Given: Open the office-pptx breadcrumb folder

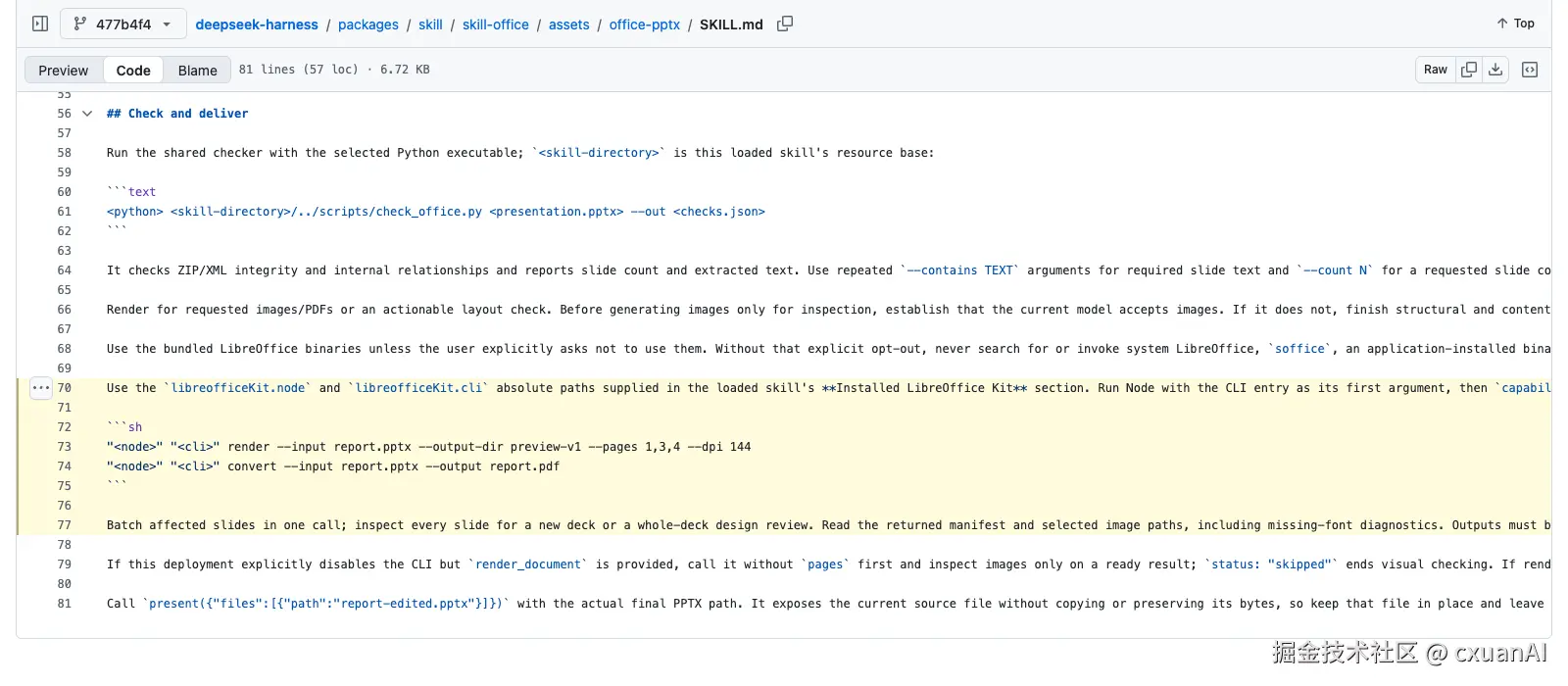Looking at the screenshot, I should pos(645,24).
